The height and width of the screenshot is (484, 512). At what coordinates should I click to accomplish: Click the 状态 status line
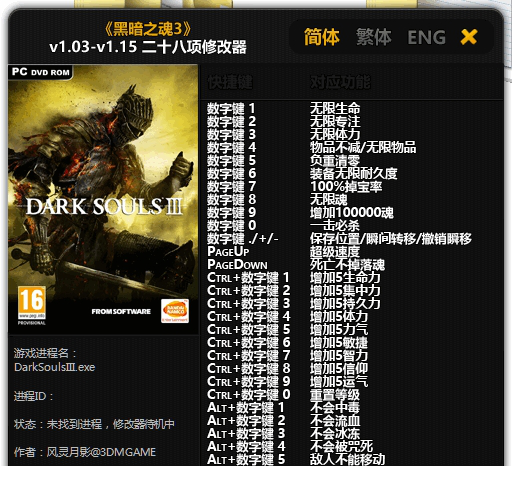tap(94, 424)
